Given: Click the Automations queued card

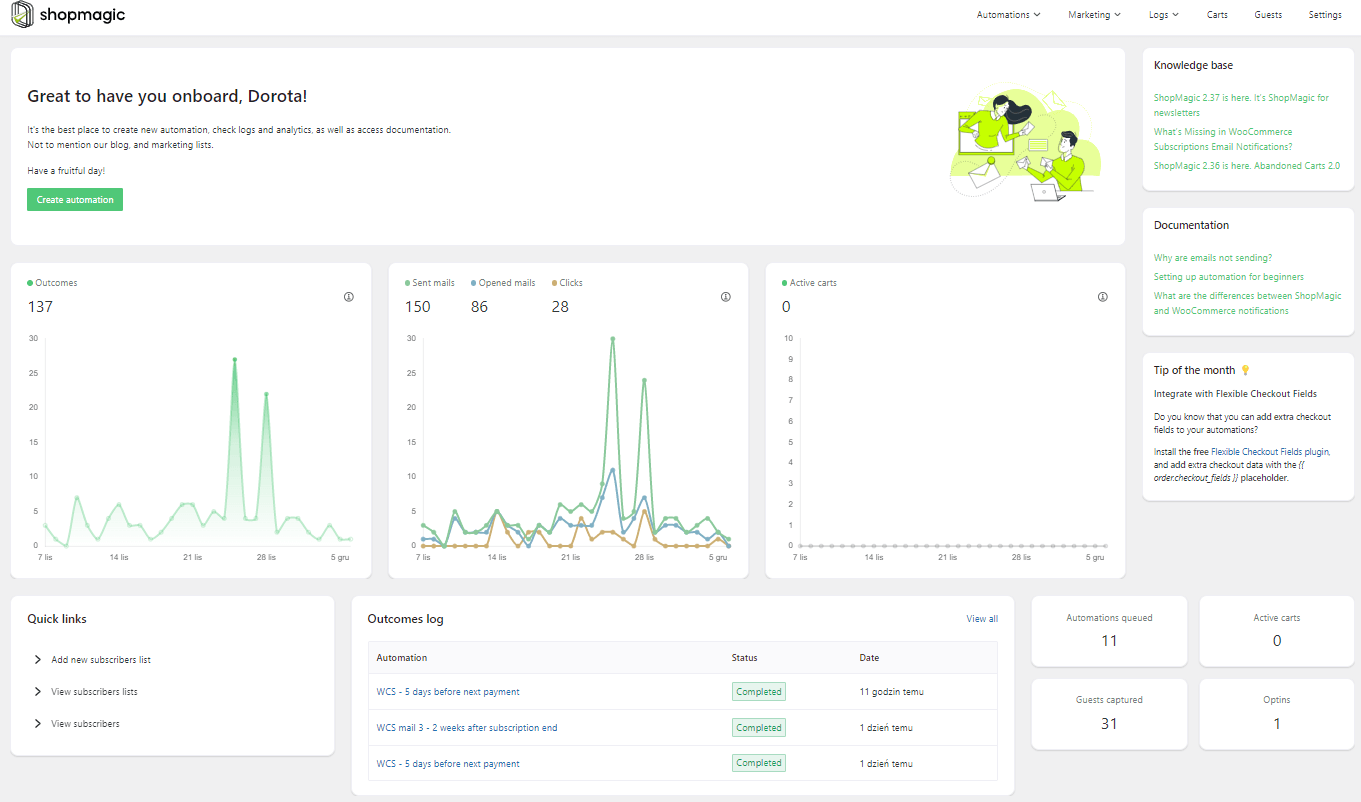Looking at the screenshot, I should (x=1109, y=631).
